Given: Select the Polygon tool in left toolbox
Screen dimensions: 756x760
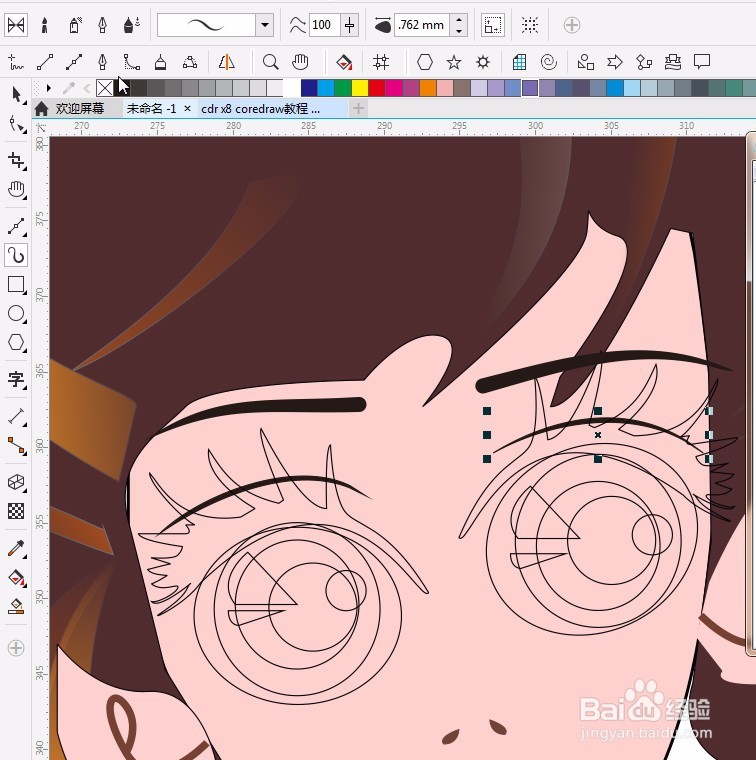Looking at the screenshot, I should click(16, 343).
